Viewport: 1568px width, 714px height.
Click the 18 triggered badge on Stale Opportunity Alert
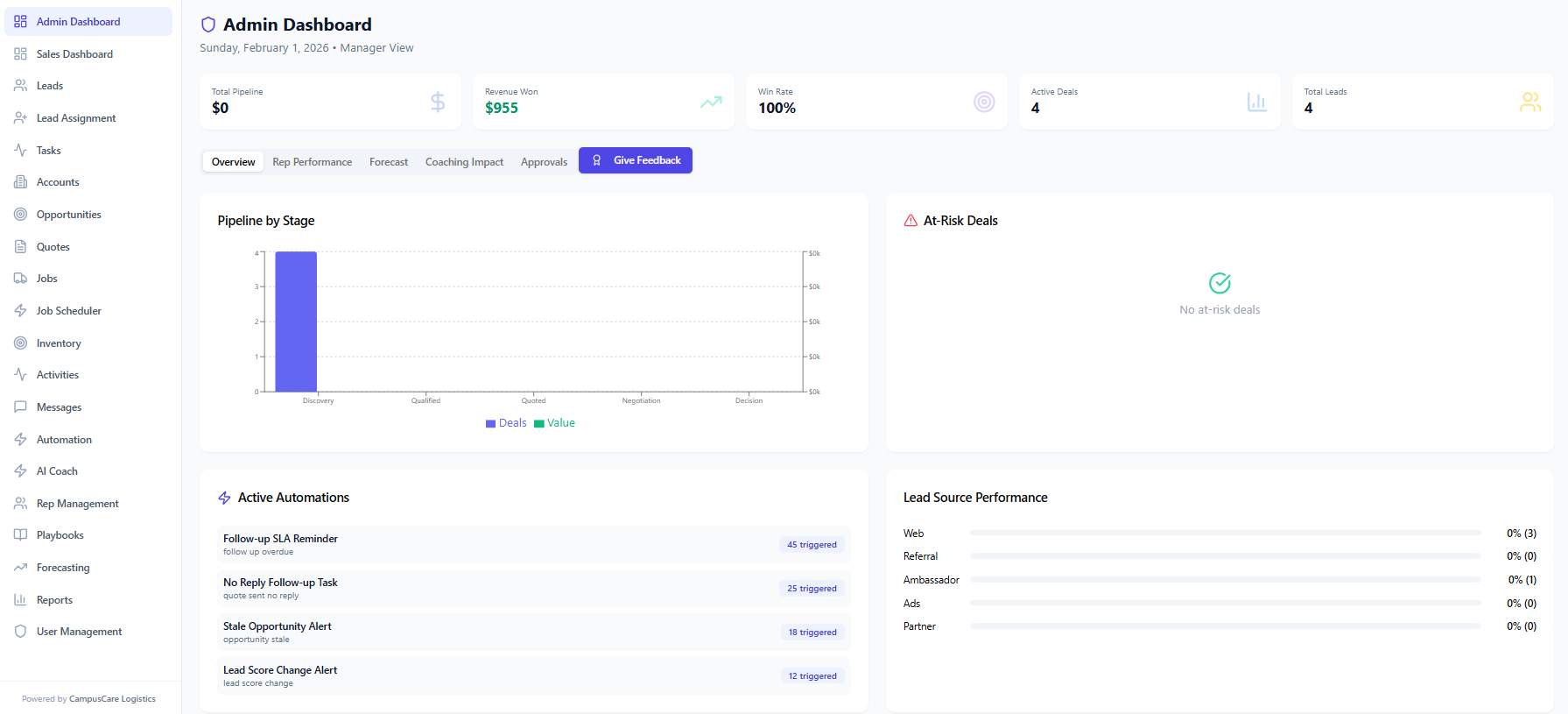click(x=812, y=633)
